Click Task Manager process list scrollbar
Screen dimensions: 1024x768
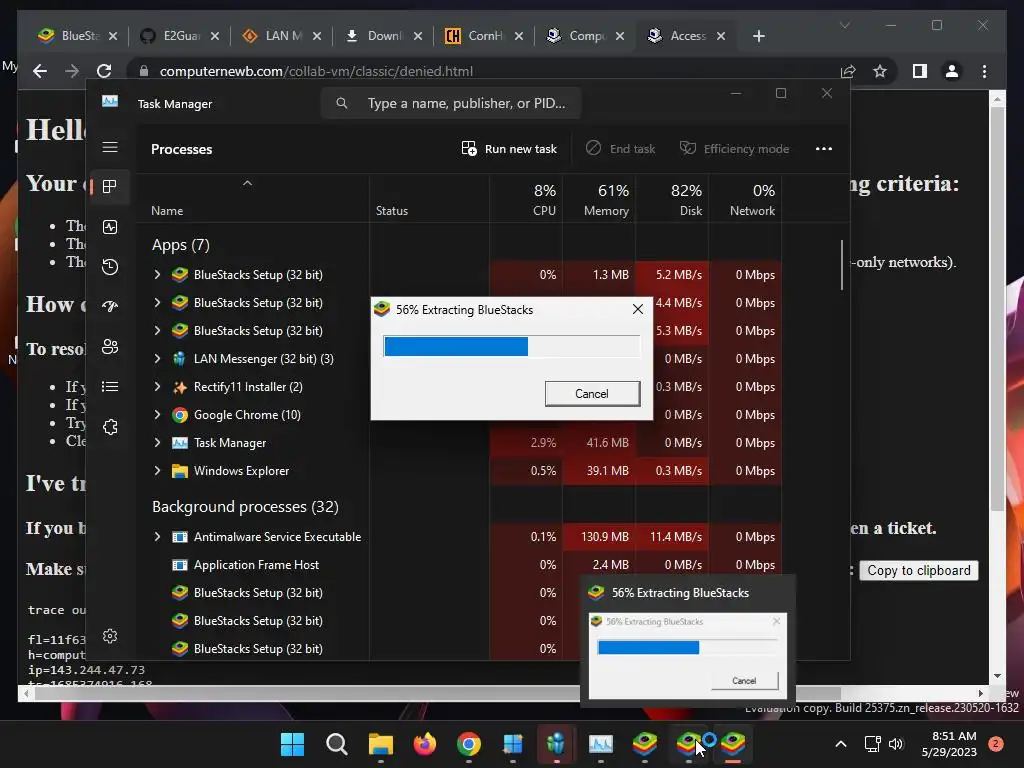coord(842,264)
